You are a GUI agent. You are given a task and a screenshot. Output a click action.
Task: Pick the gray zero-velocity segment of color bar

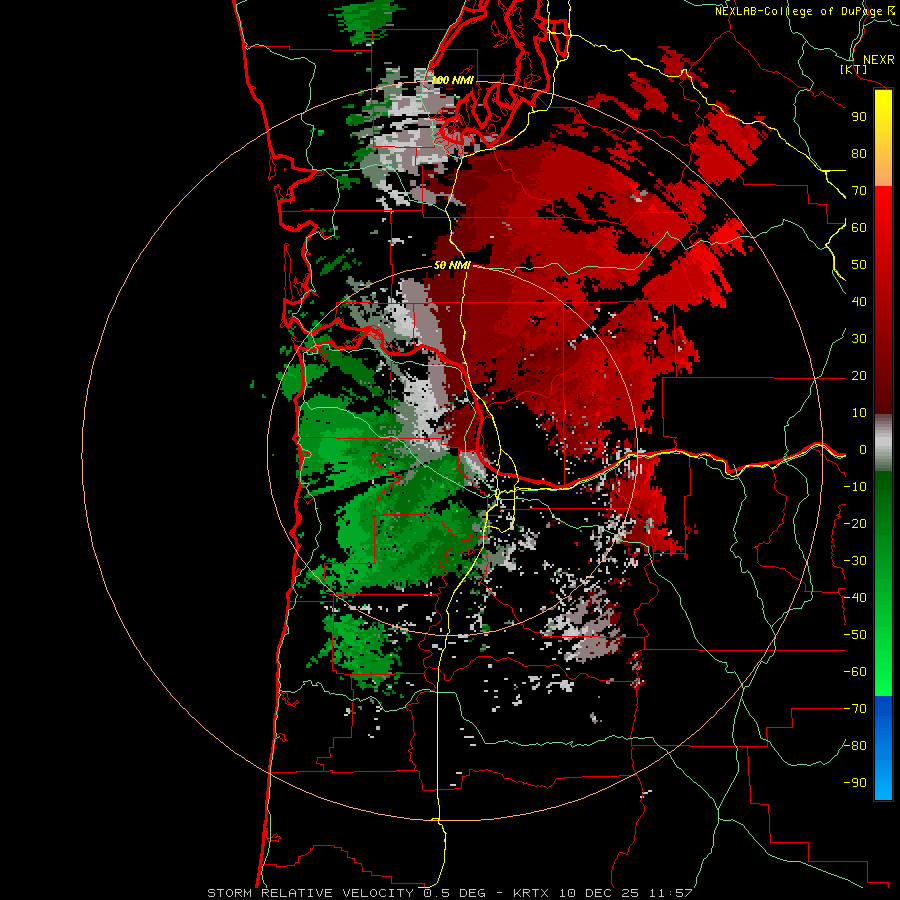coord(883,443)
